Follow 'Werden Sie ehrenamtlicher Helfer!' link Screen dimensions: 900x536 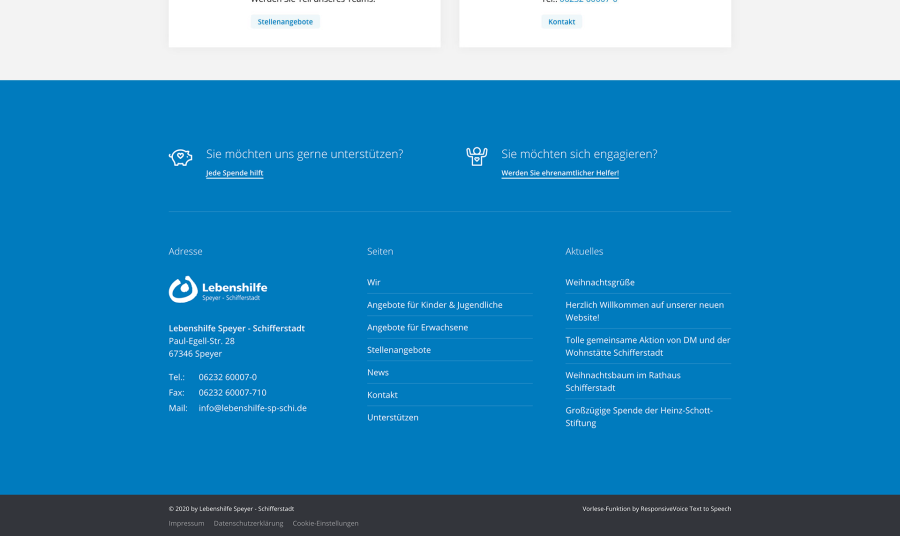(x=560, y=173)
